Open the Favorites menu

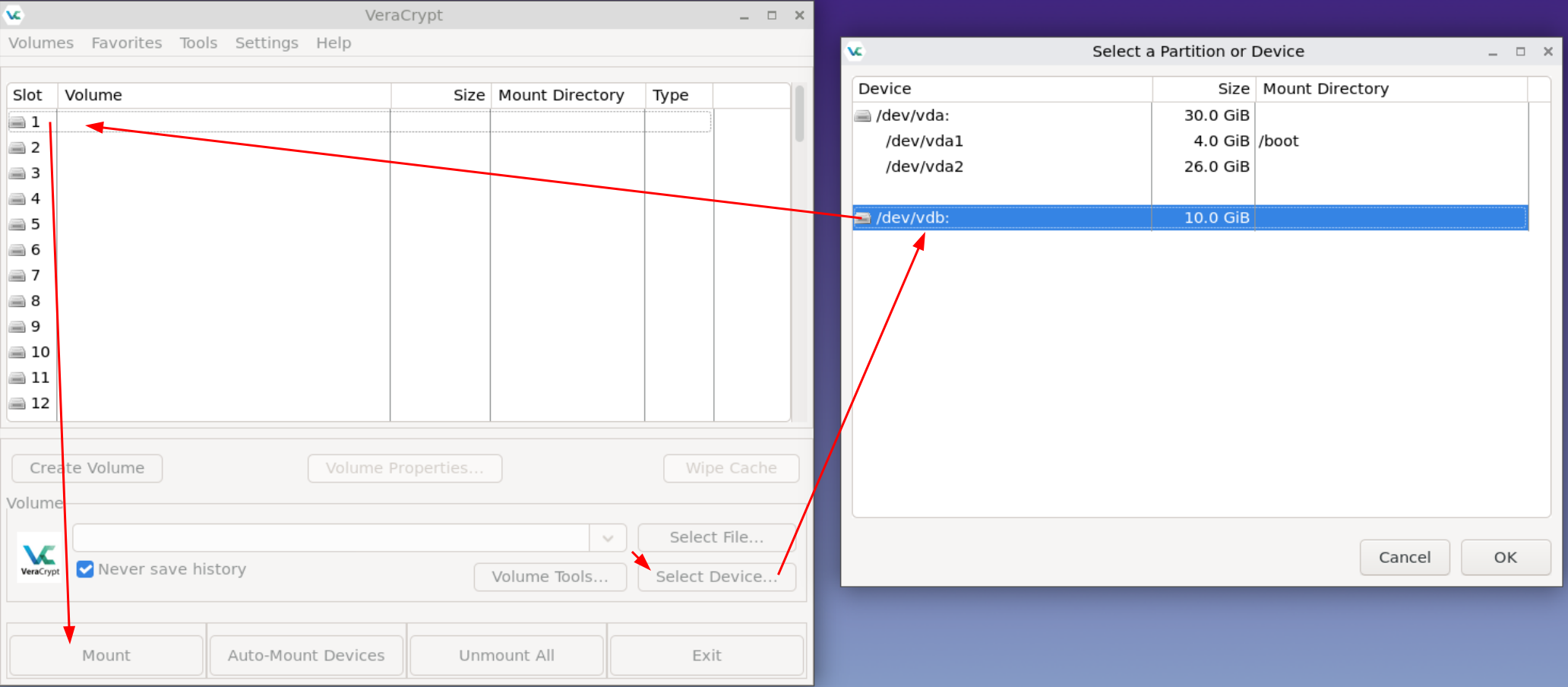[x=127, y=43]
